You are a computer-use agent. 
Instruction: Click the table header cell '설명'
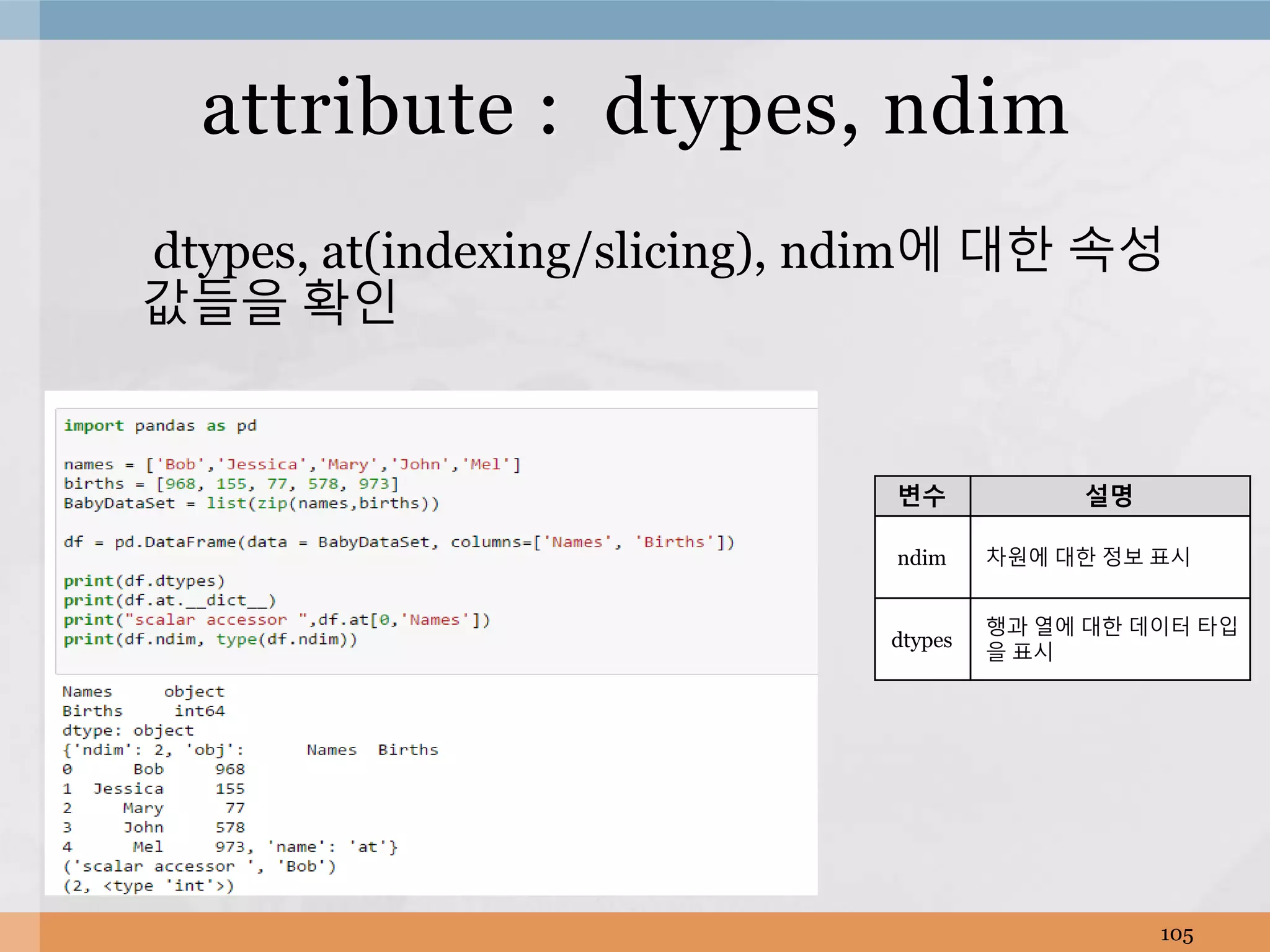click(1109, 496)
